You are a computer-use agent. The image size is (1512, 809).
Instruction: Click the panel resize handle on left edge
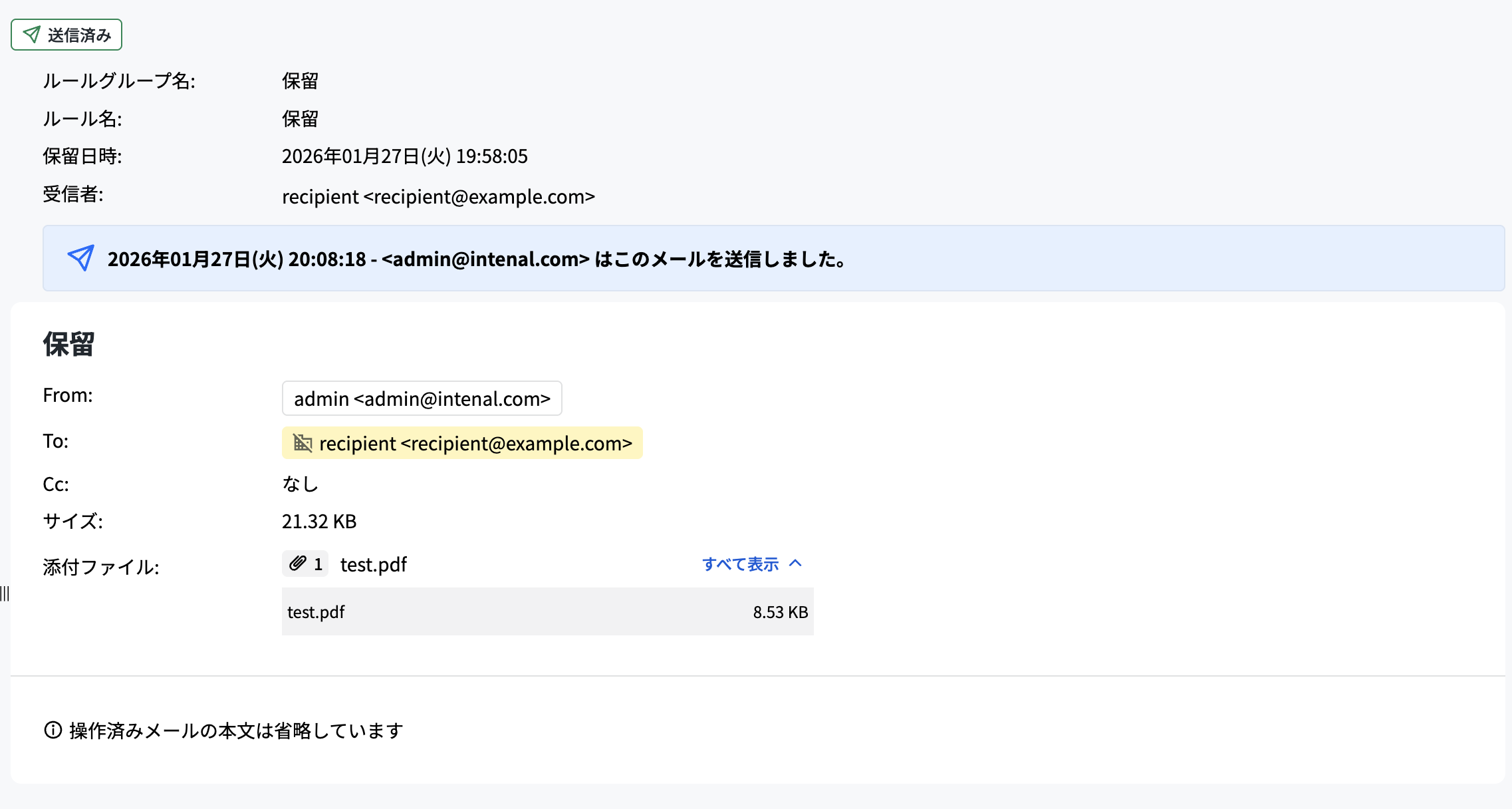click(5, 593)
